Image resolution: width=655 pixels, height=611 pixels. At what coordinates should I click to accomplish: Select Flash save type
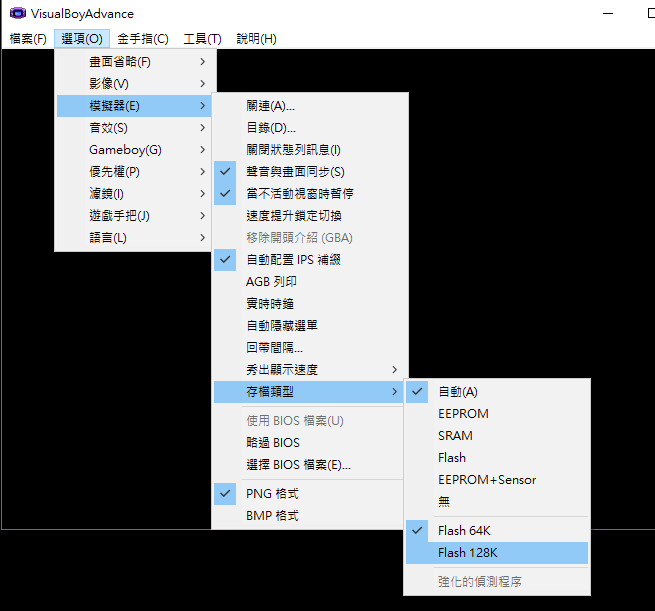click(497, 458)
